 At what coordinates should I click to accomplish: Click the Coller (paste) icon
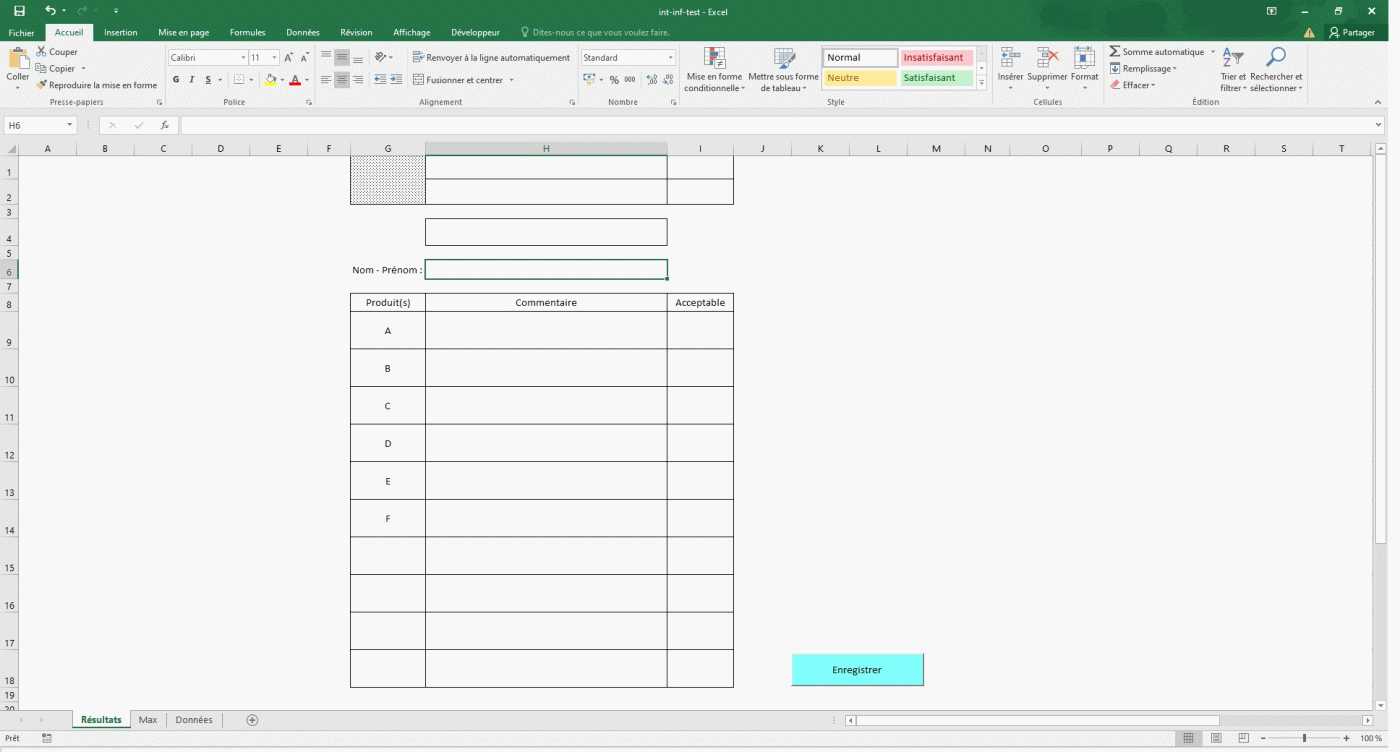point(18,60)
